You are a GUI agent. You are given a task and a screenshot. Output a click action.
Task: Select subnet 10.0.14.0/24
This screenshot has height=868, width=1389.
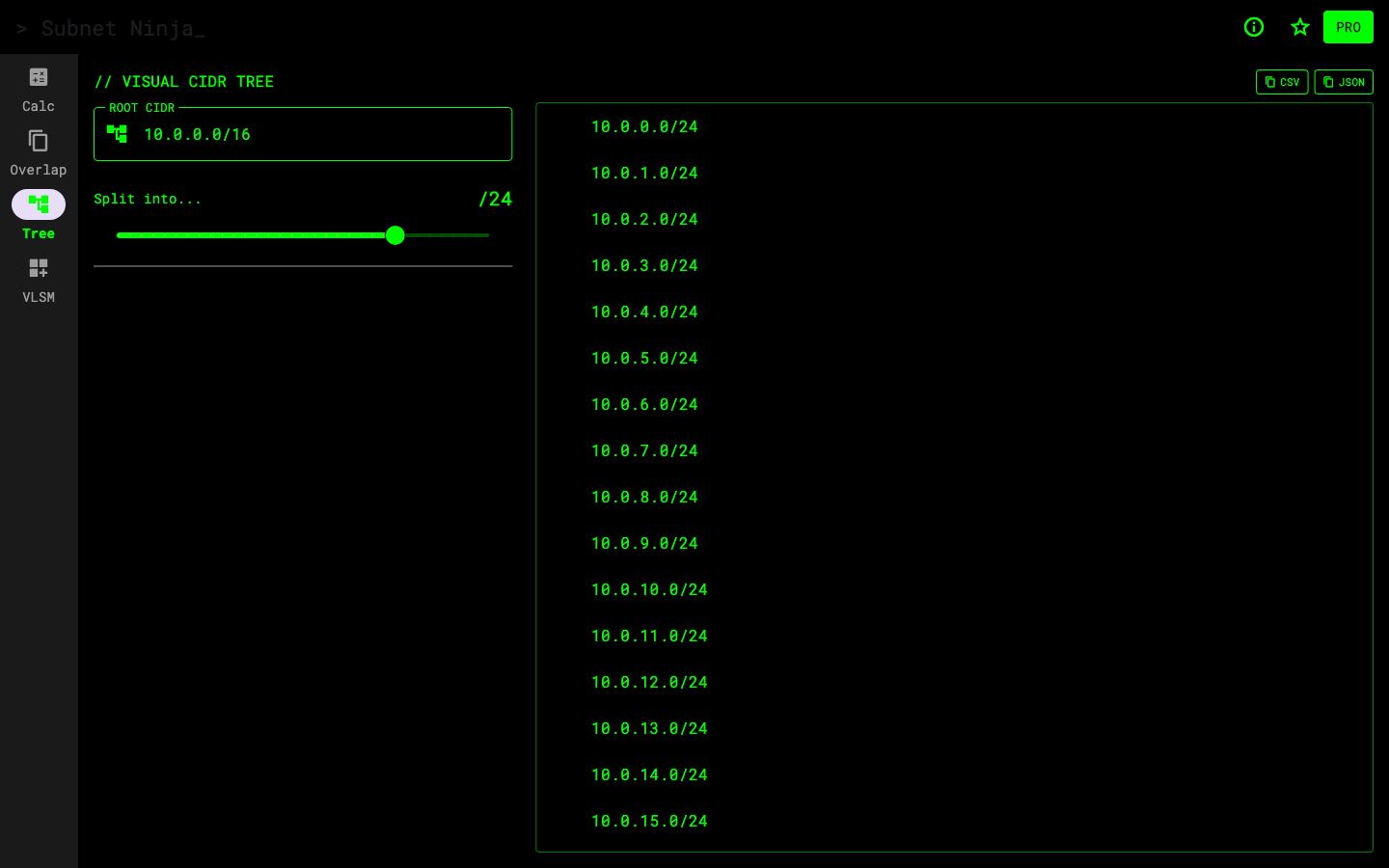649,775
